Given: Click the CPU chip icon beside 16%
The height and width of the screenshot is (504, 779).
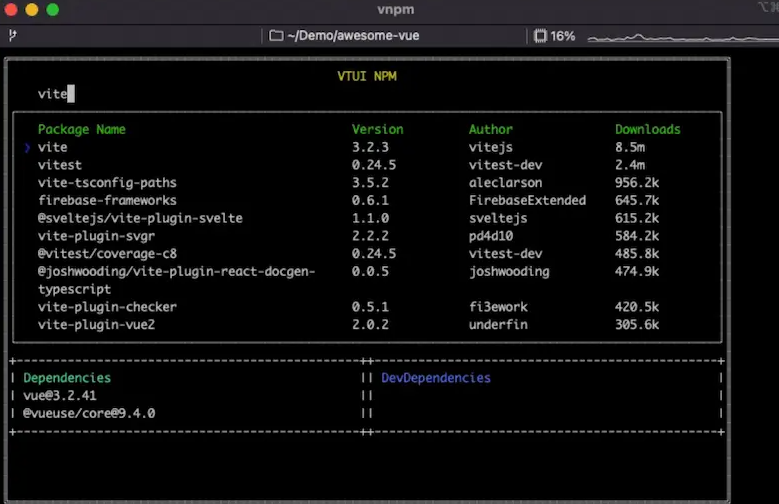Looking at the screenshot, I should pos(540,36).
